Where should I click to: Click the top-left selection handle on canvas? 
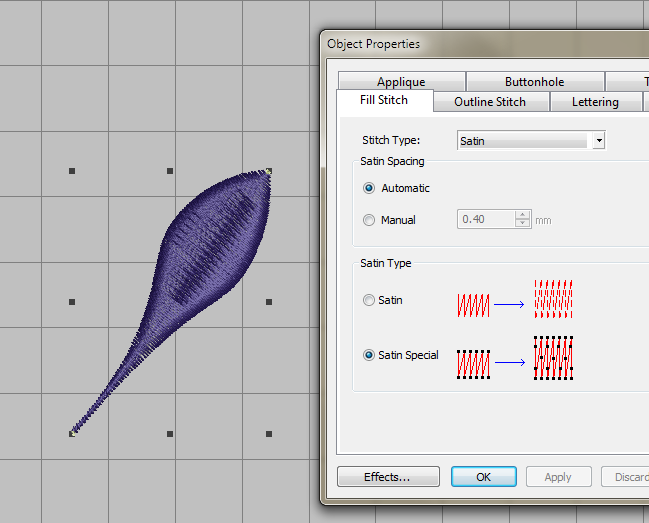[x=72, y=172]
